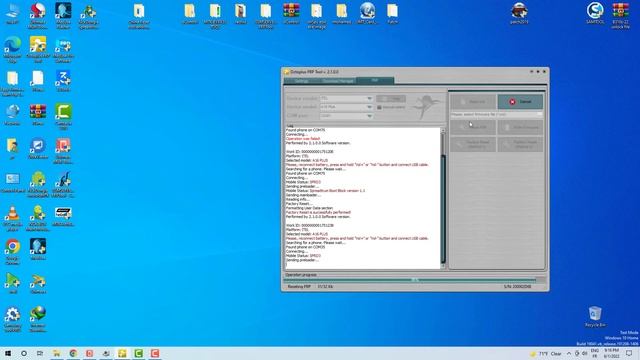This screenshot has height=360, width=640.
Task: Click the taskbar search circle icon
Action: (x=24, y=353)
